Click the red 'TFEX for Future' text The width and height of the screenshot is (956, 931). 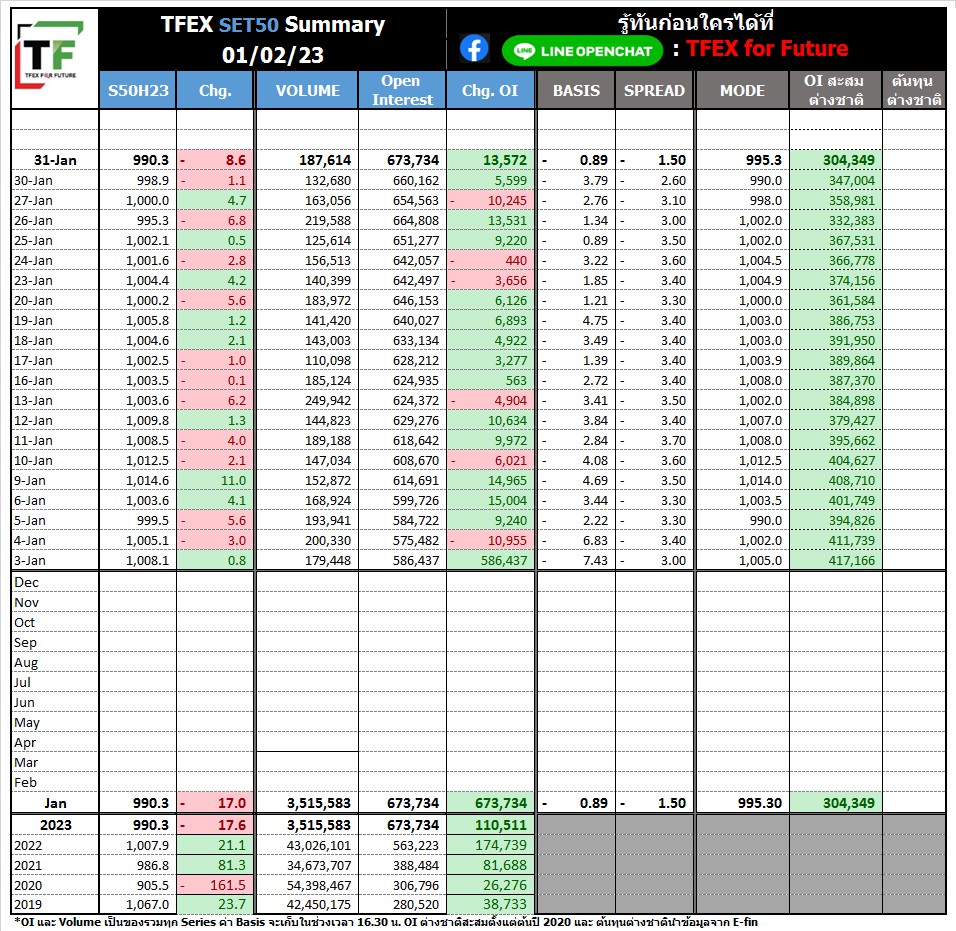pyautogui.click(x=767, y=48)
